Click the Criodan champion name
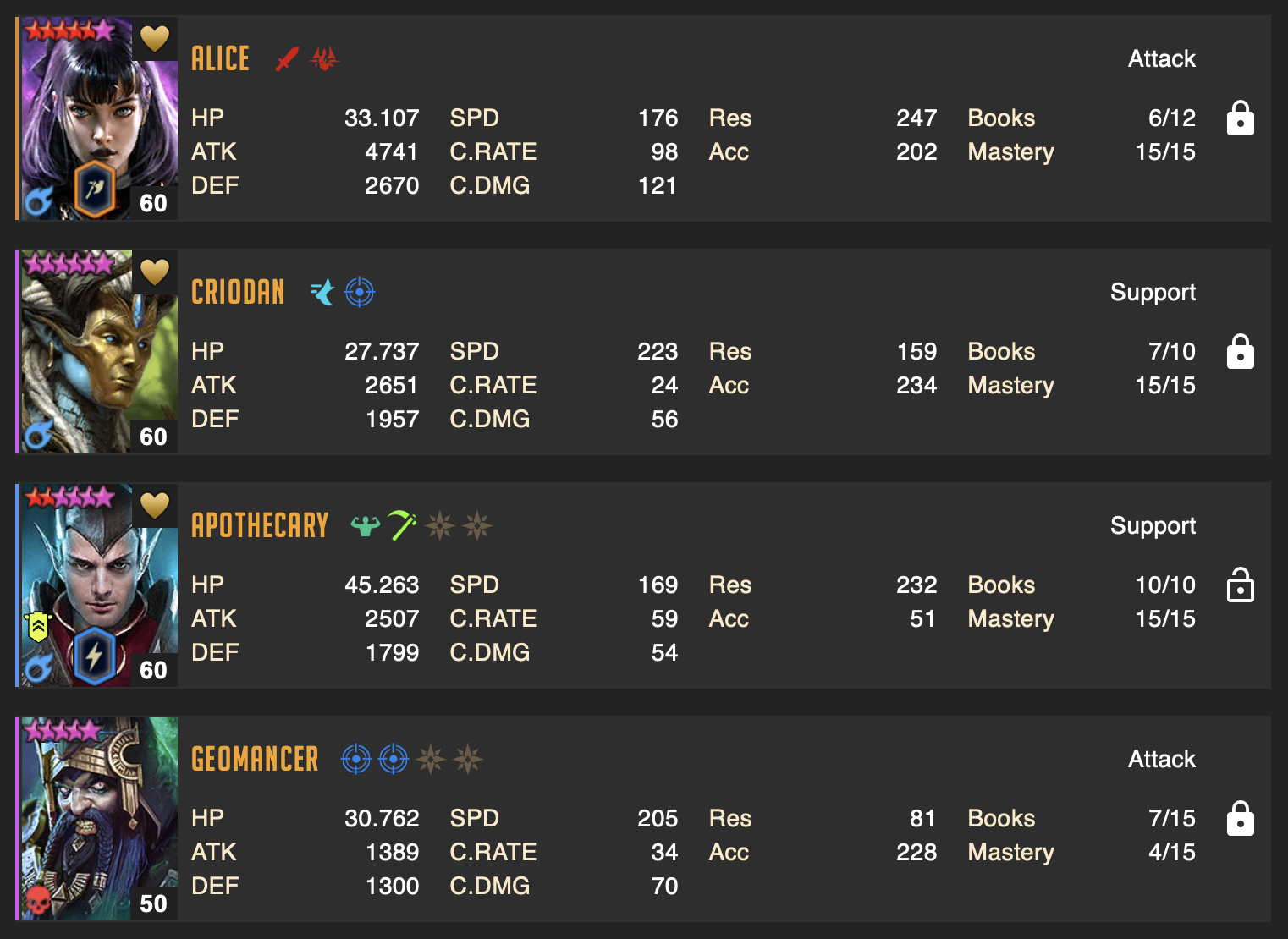Viewport: 1288px width, 939px height. pos(238,292)
